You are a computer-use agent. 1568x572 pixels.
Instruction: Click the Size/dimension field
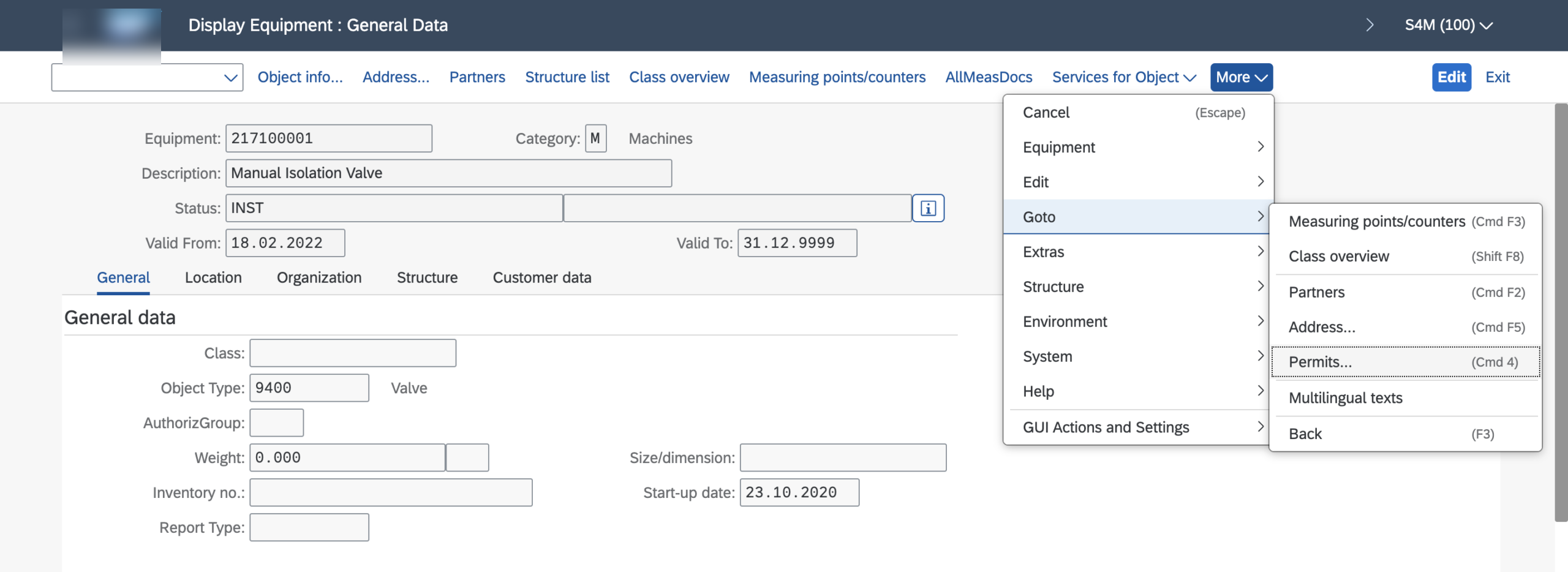(x=843, y=458)
